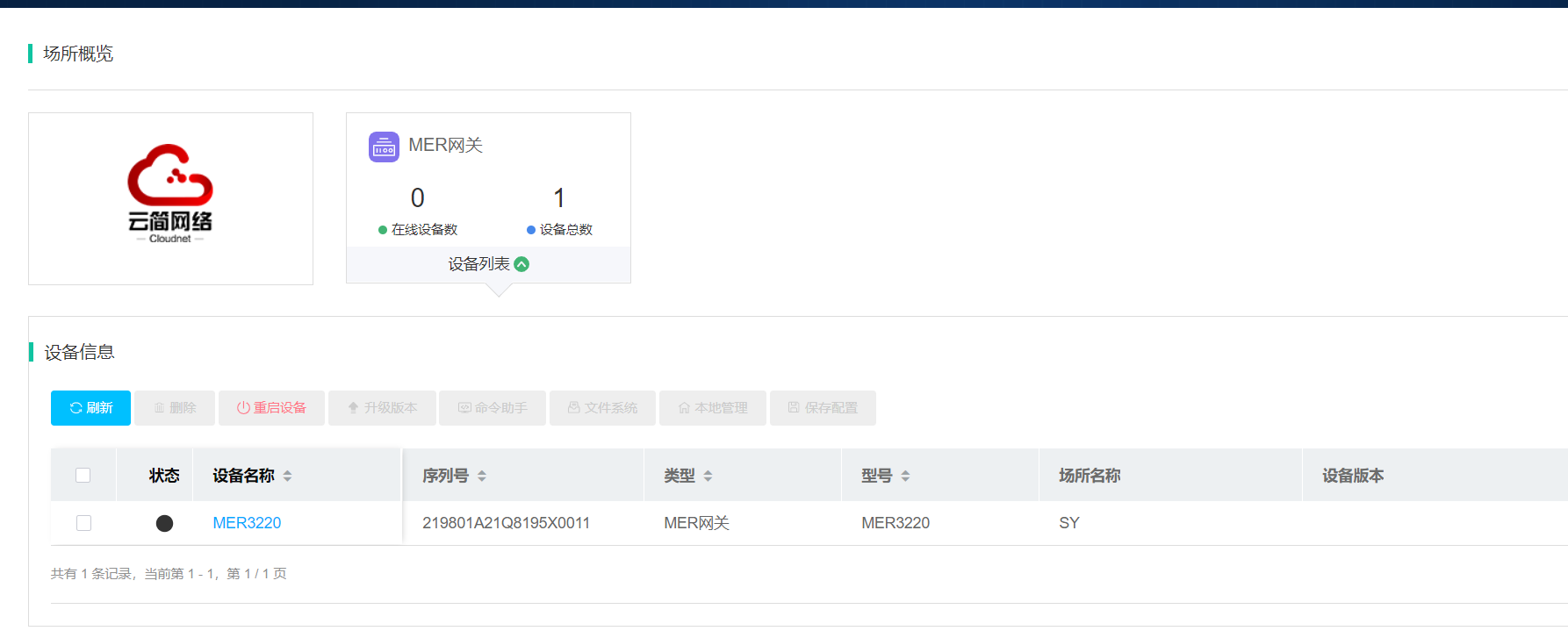This screenshot has height=638, width=1568.
Task: Collapse the 设备列表 green chevron
Action: click(521, 264)
